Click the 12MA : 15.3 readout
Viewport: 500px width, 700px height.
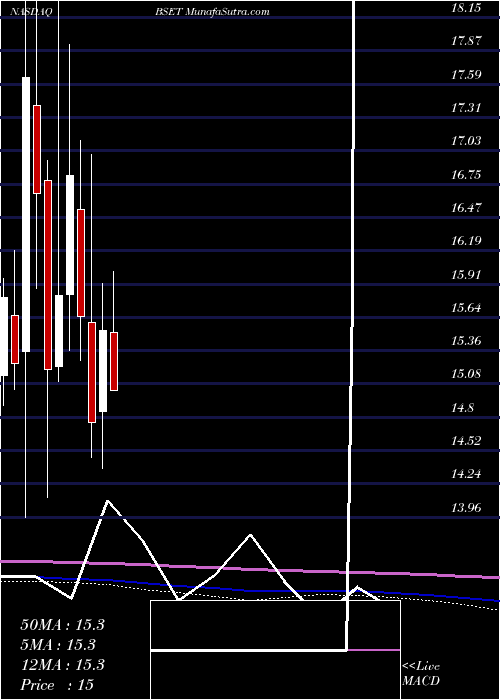click(x=62, y=665)
